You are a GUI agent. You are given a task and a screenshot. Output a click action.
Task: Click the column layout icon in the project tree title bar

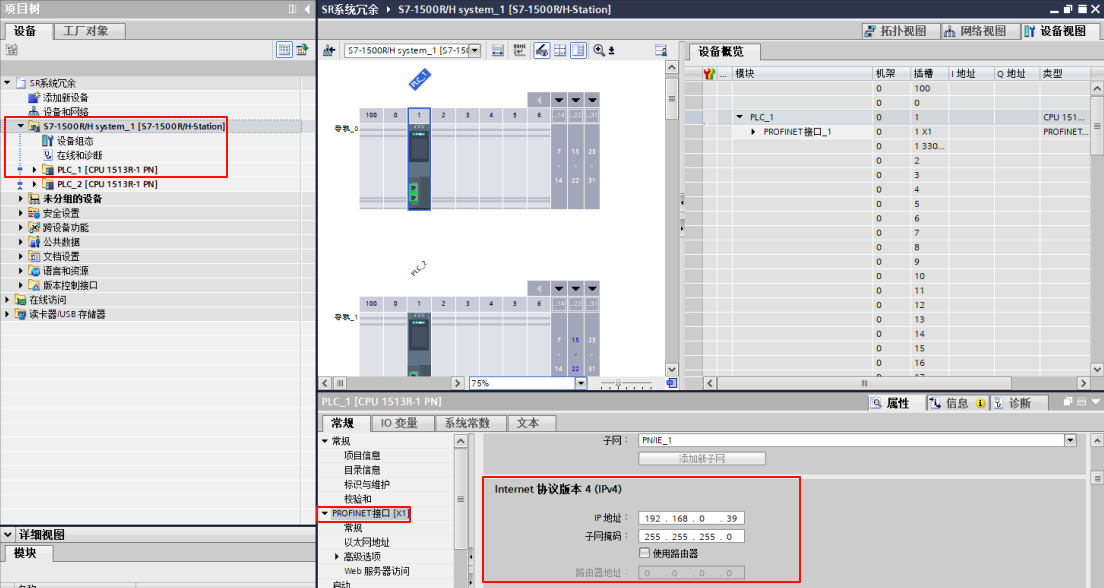click(x=292, y=9)
